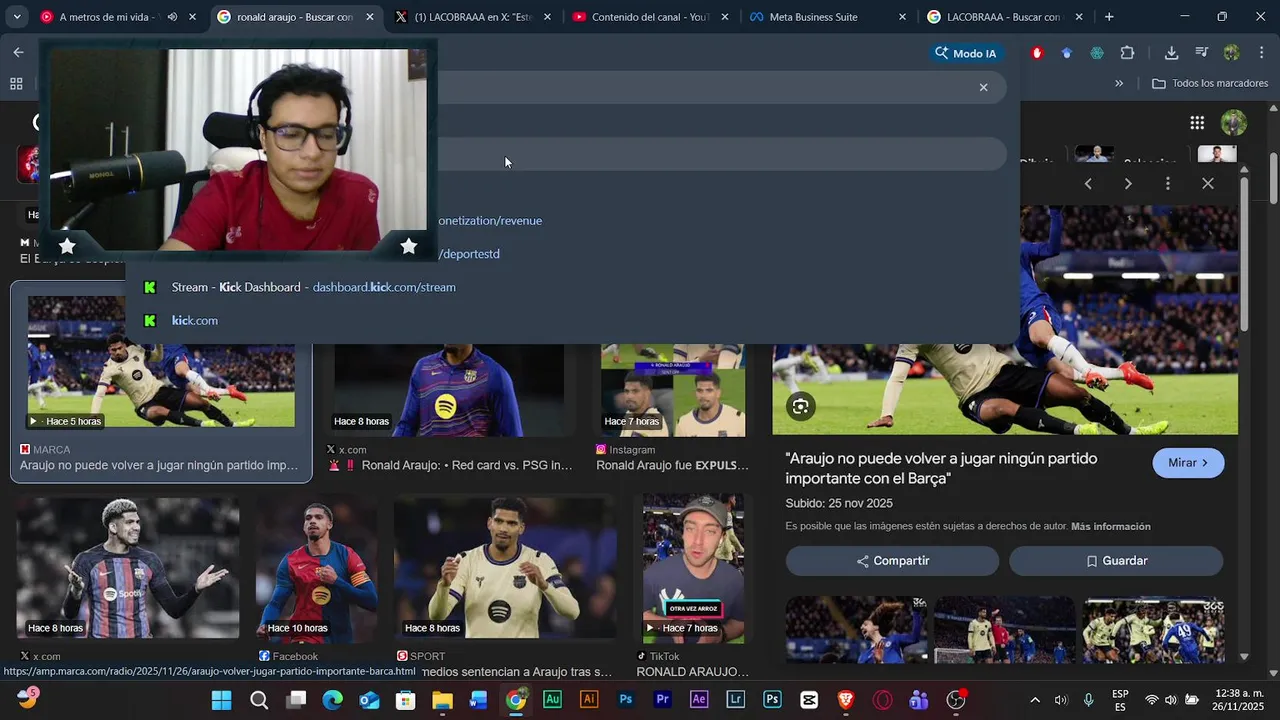This screenshot has width=1280, height=720.
Task: Open the blue graduation-cap extension icon
Action: point(1067,53)
